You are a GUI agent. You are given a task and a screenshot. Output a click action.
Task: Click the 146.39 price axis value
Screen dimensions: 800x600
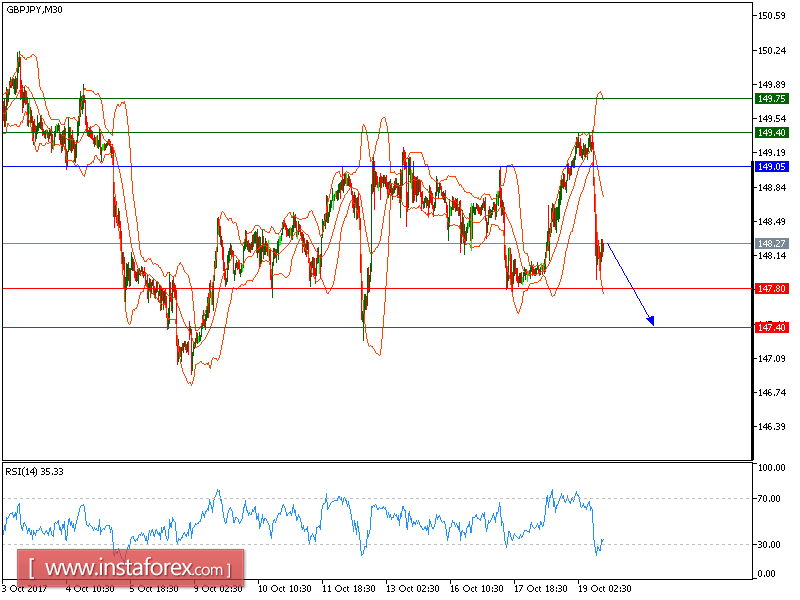coord(771,427)
